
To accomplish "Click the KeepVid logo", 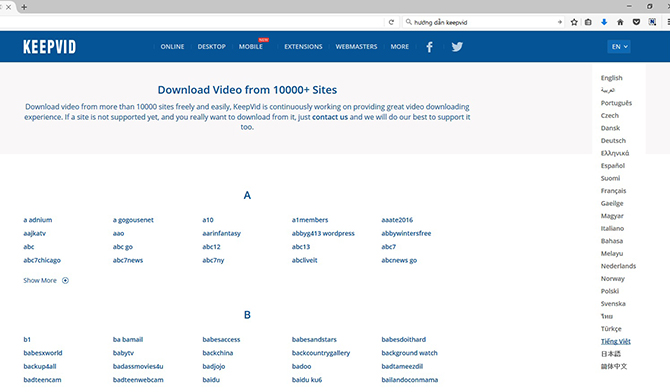I will coord(50,47).
